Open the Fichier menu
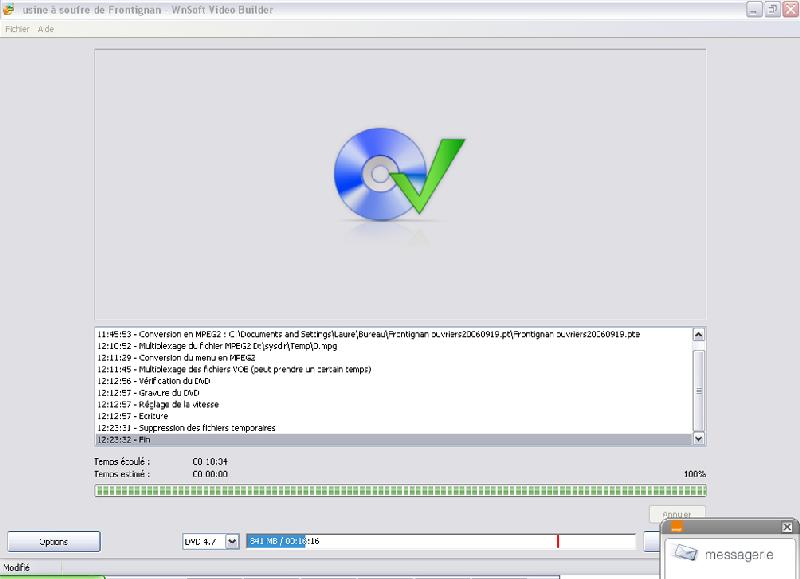The height and width of the screenshot is (579, 800). coord(17,29)
